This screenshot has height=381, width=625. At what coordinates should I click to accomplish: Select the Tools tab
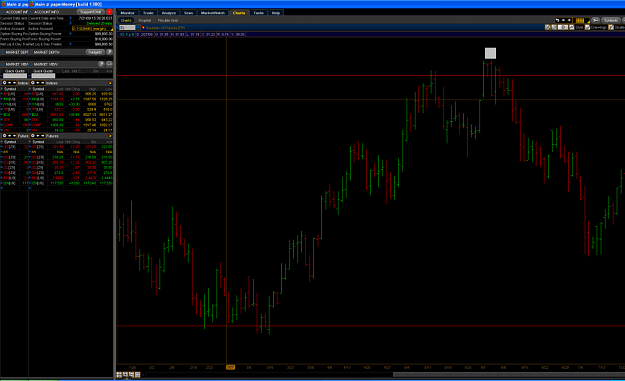[258, 13]
